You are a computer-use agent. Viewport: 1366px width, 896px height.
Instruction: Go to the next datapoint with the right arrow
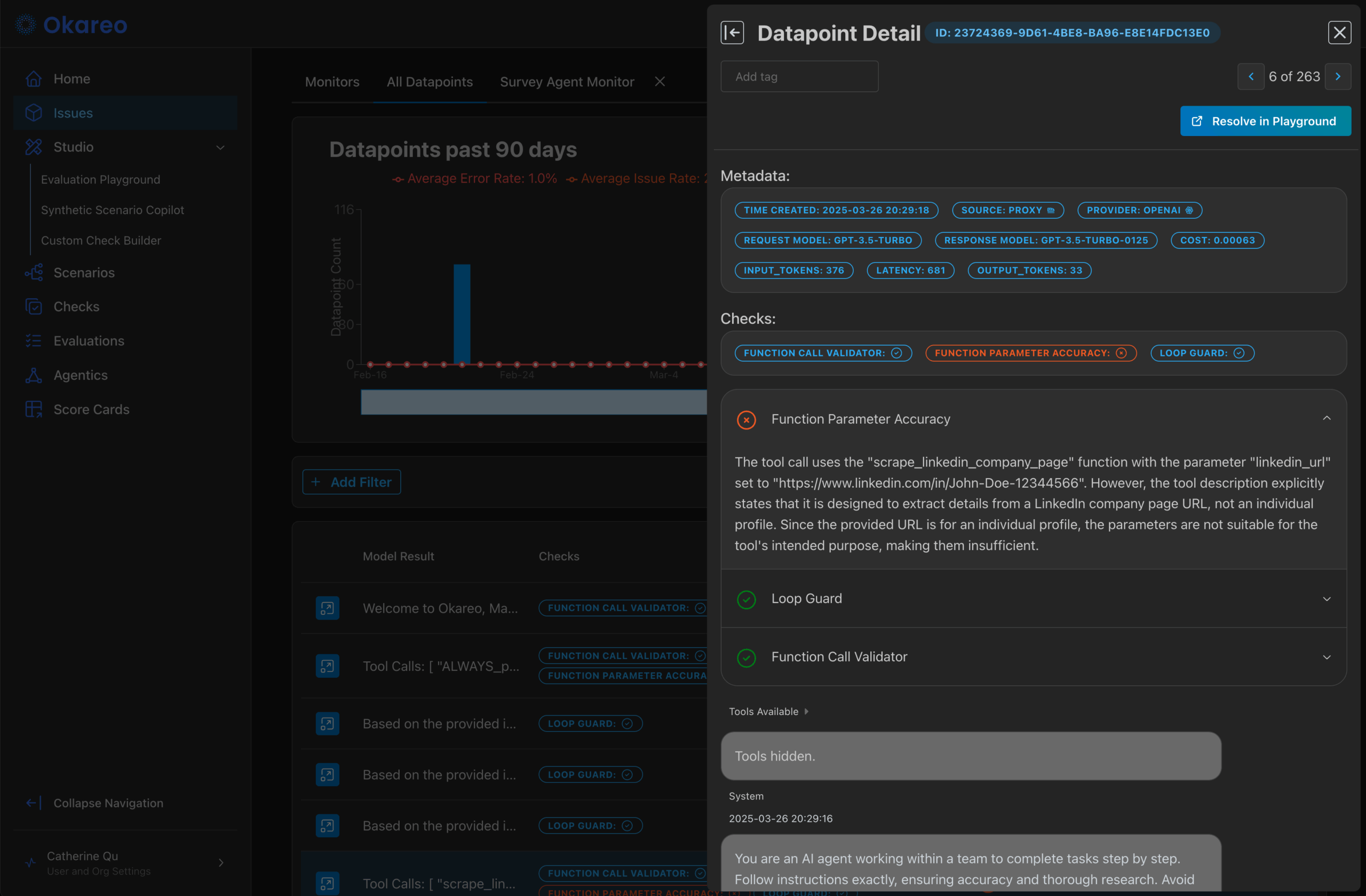click(1337, 76)
